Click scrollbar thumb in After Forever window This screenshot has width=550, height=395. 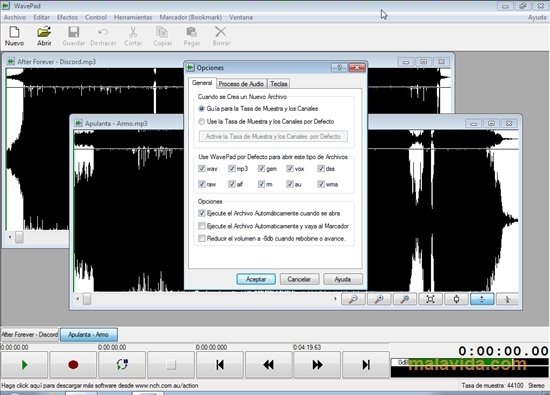19,237
